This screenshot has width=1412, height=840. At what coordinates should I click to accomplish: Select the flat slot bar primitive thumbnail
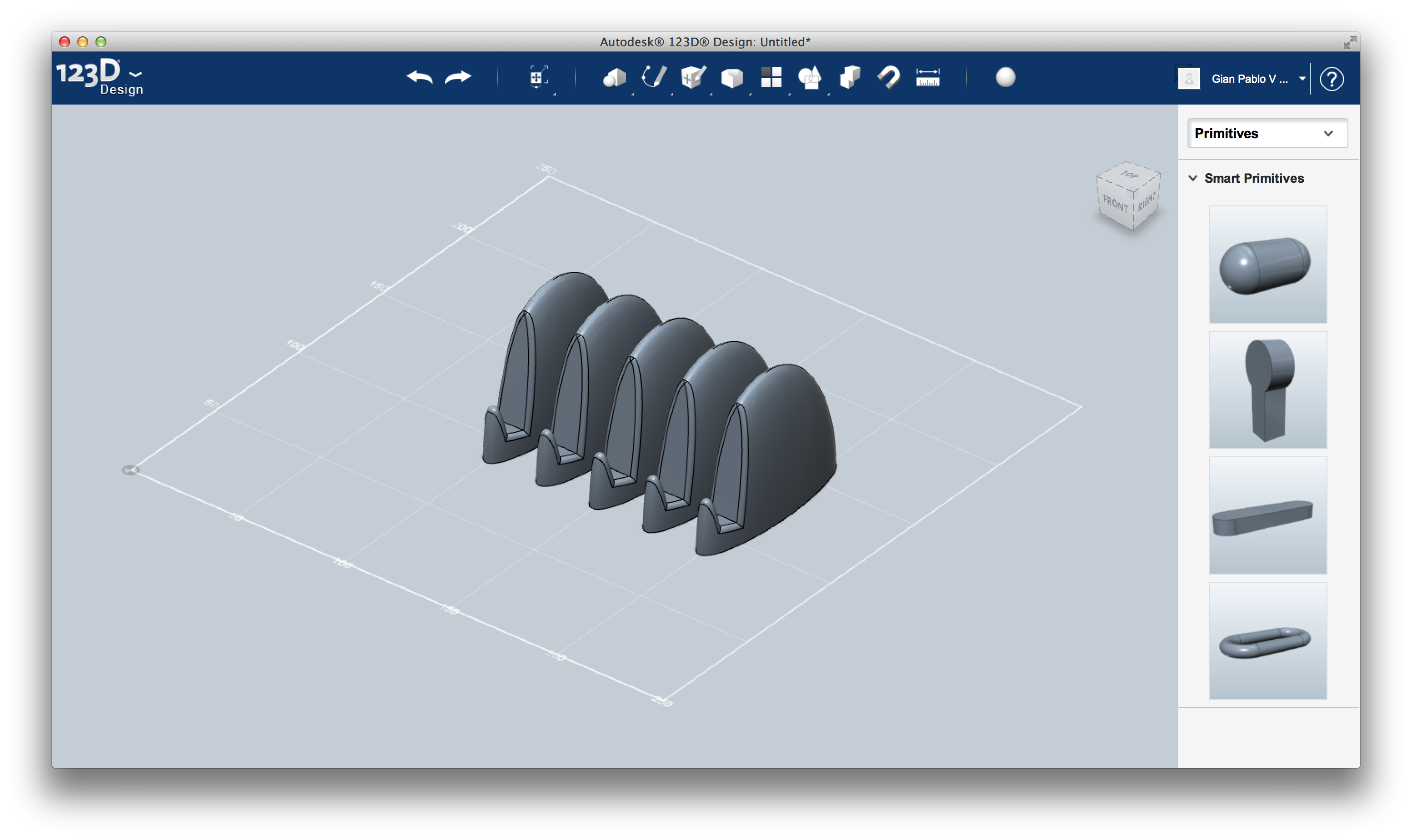(1268, 515)
